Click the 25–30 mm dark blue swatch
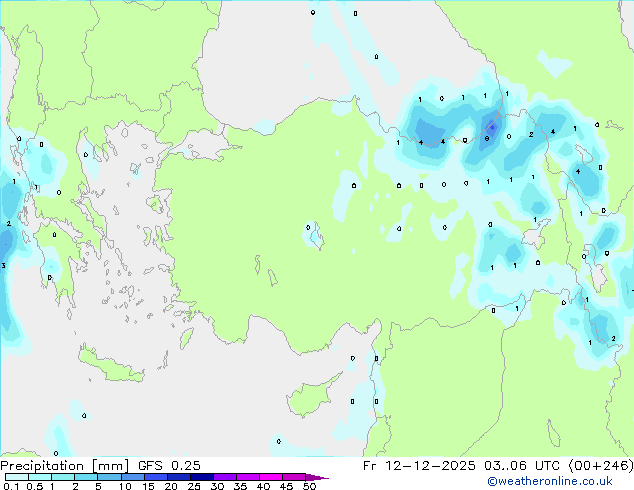Viewport: 634px width, 490px height. [202, 477]
